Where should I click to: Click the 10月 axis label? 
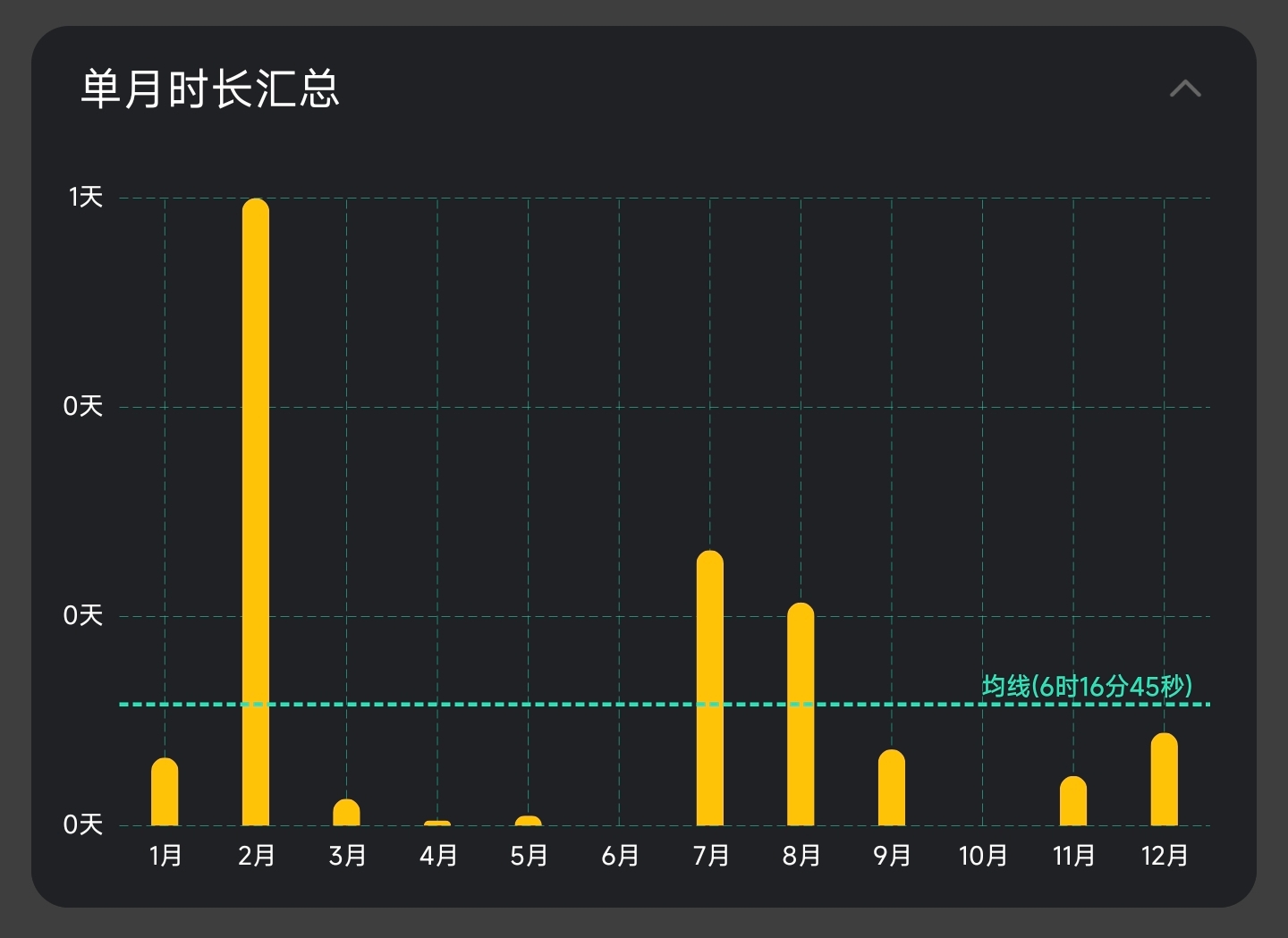pos(982,856)
